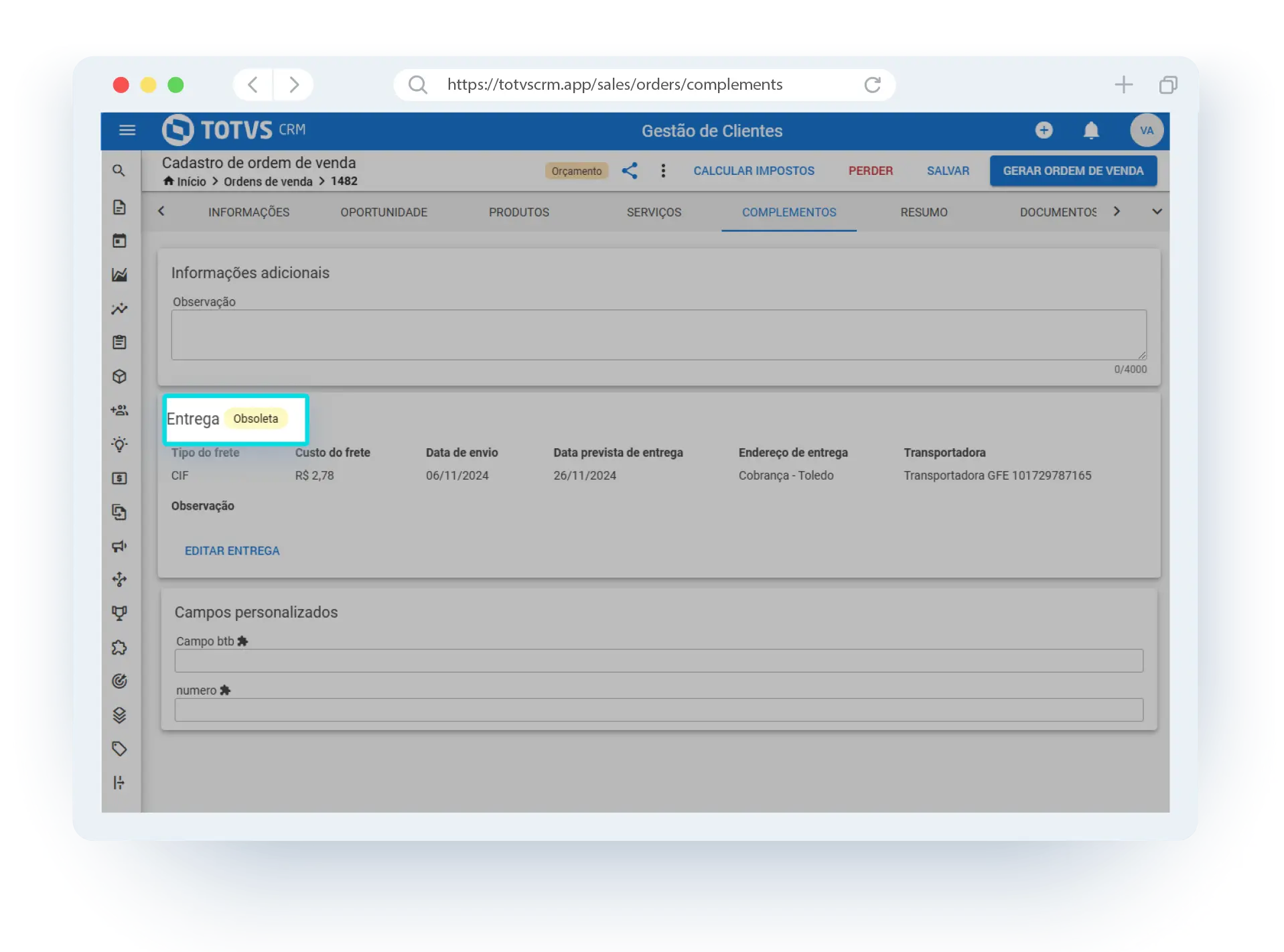1284x952 pixels.
Task: Open the browser tabs overview icon
Action: 1167,84
